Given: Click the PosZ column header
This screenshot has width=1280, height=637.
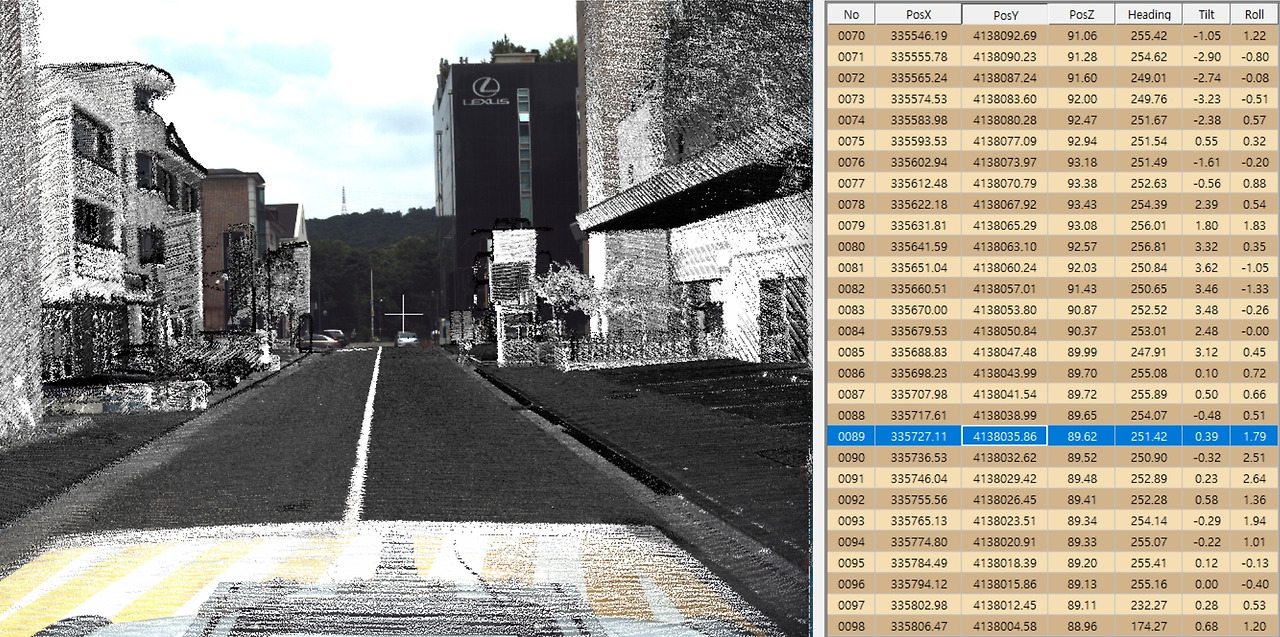Looking at the screenshot, I should coord(1081,14).
